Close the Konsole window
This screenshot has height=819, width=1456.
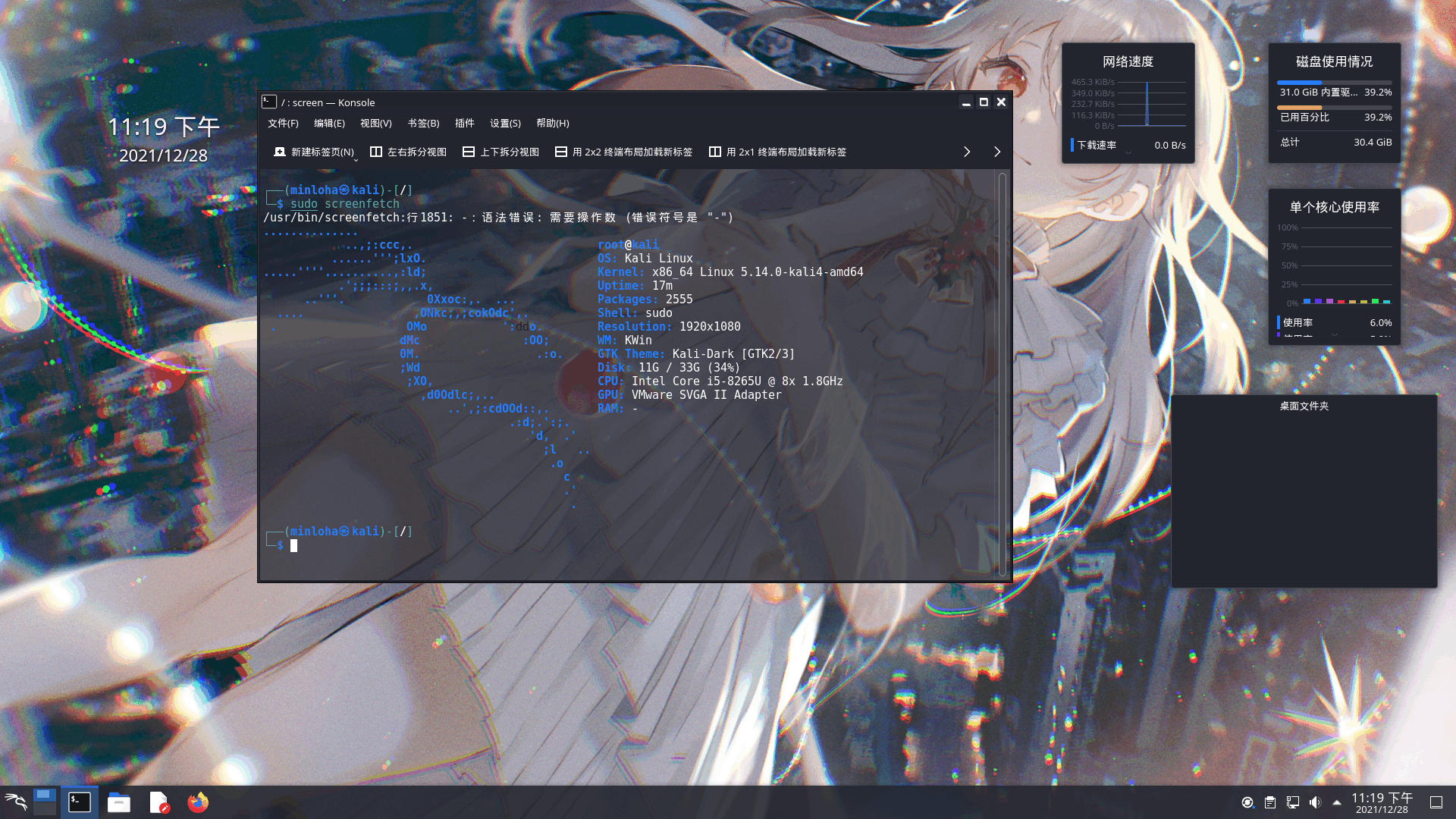(x=1001, y=102)
